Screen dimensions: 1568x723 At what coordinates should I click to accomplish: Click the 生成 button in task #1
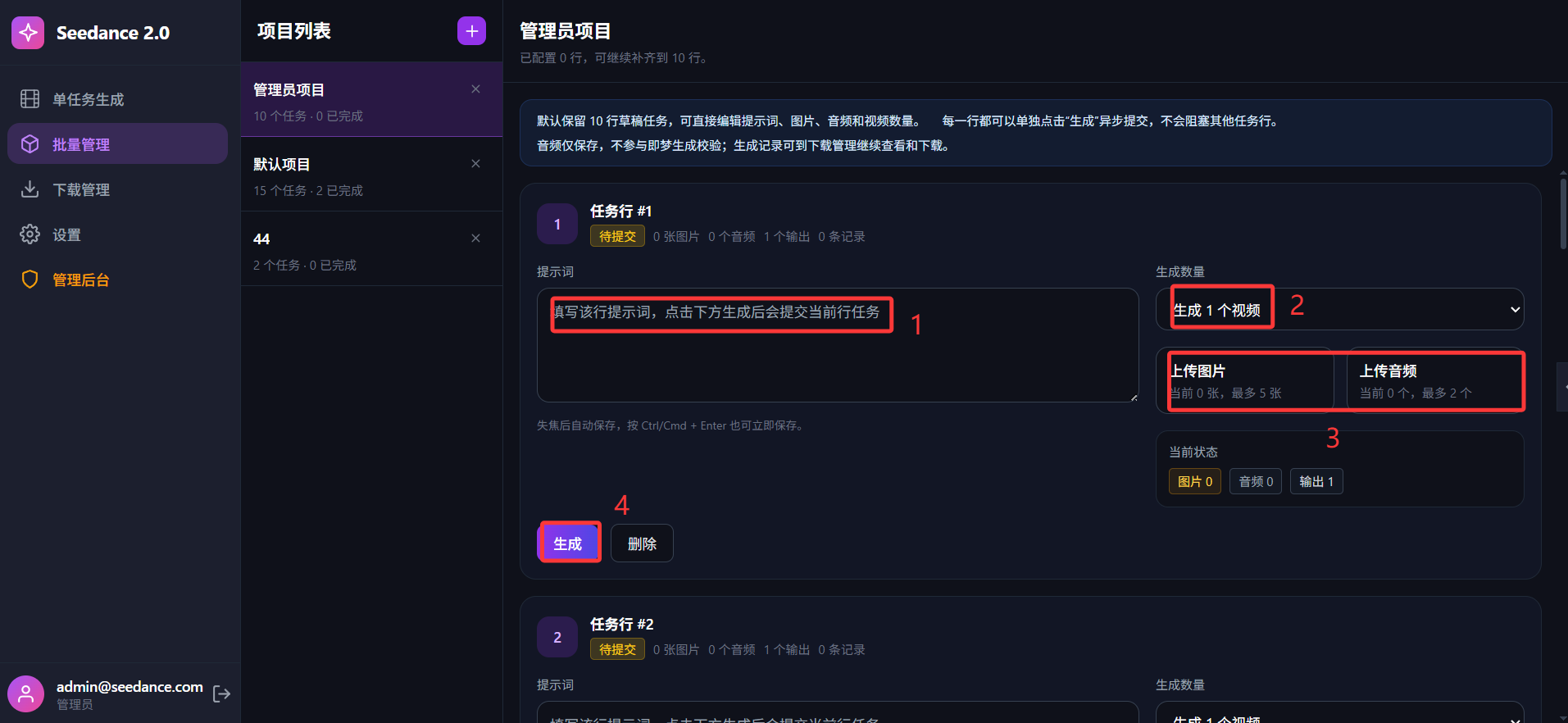tap(568, 543)
